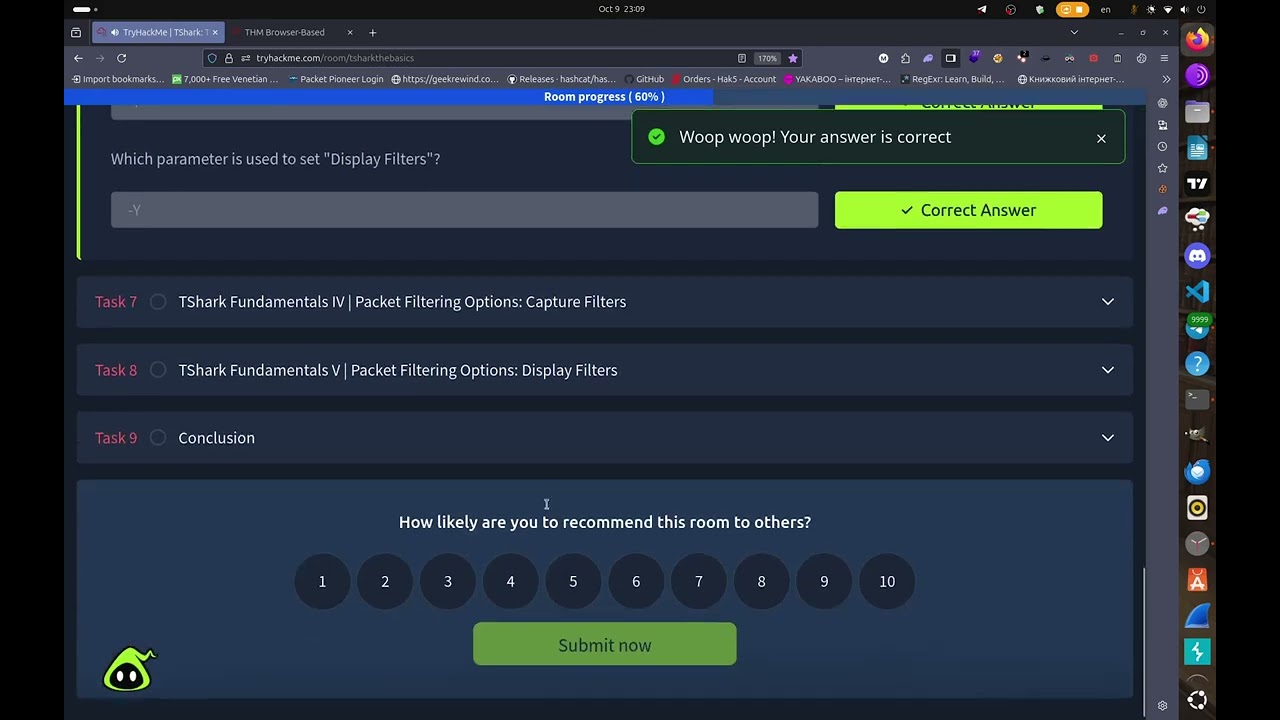Open Discord from dock

(1197, 256)
